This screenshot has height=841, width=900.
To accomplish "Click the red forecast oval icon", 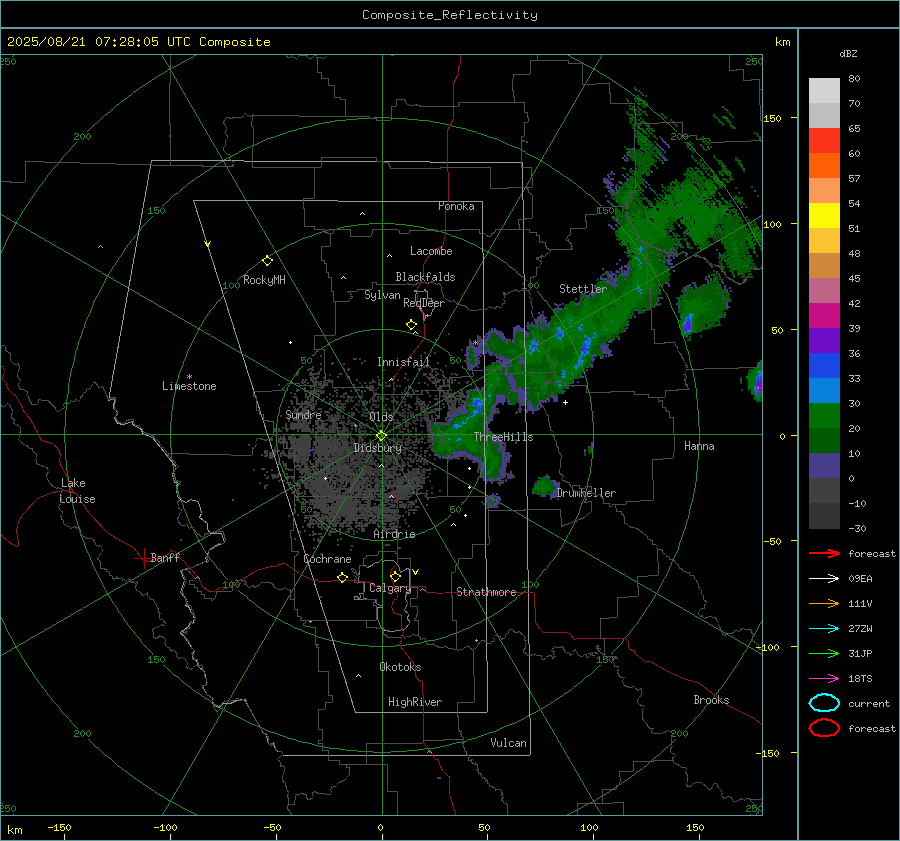I will 824,728.
